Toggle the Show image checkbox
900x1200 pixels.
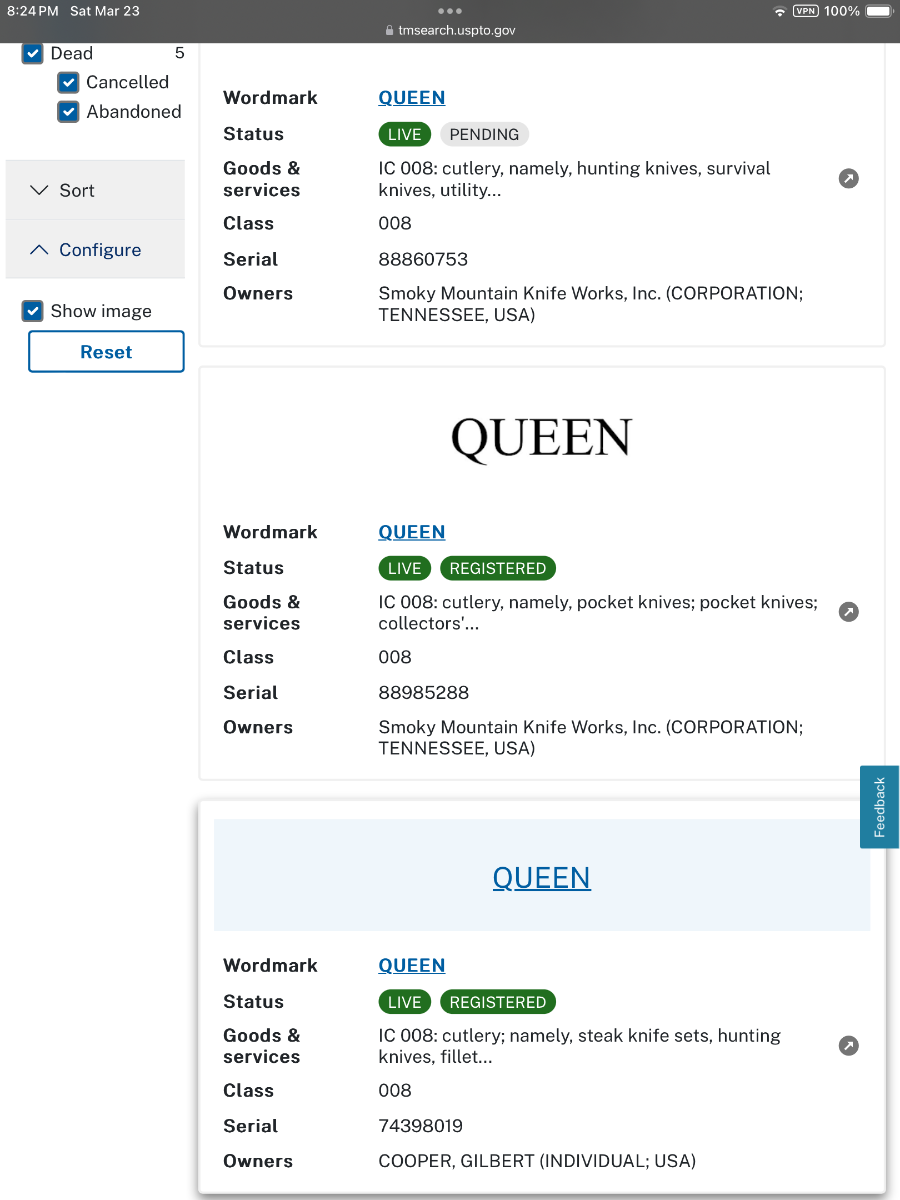tap(33, 311)
